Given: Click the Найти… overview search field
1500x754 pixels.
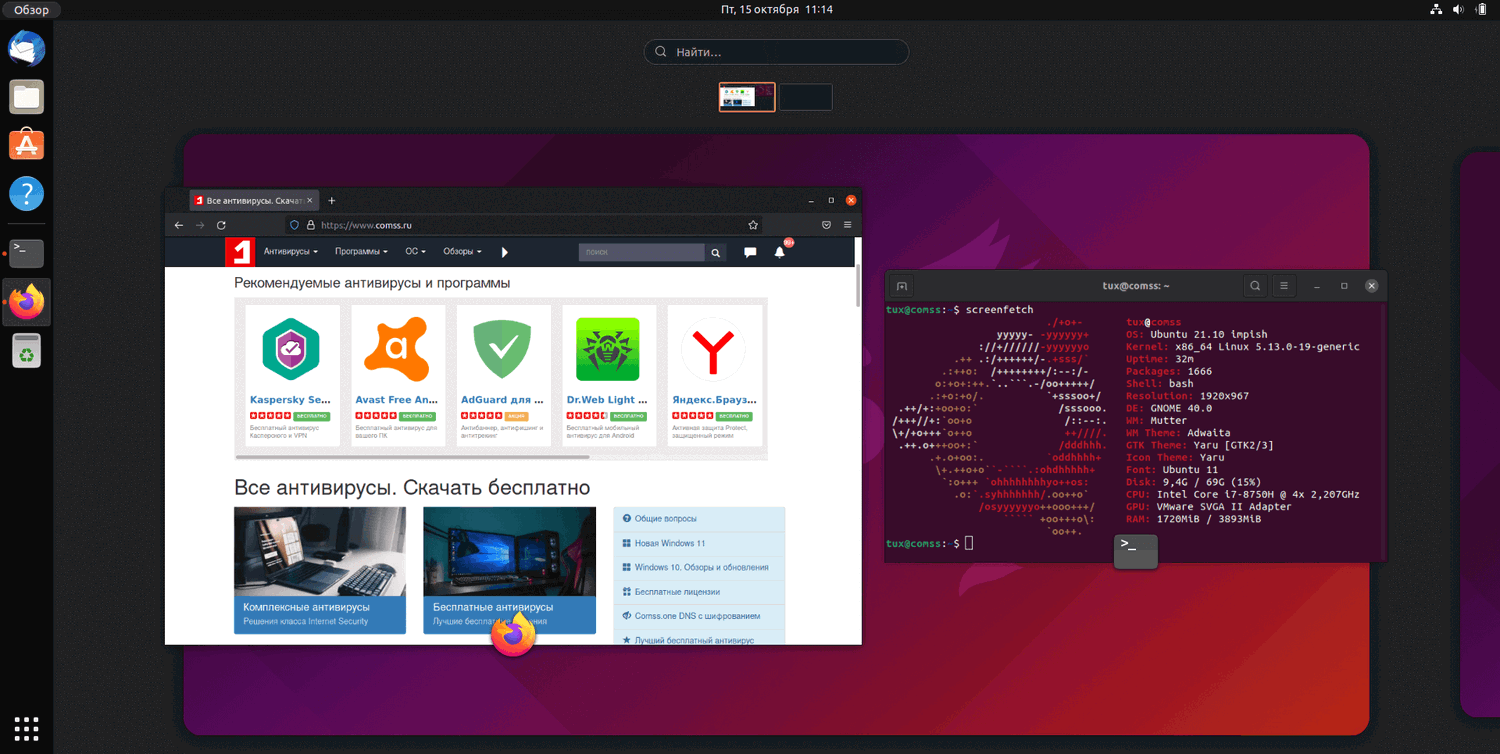Looking at the screenshot, I should pyautogui.click(x=776, y=52).
